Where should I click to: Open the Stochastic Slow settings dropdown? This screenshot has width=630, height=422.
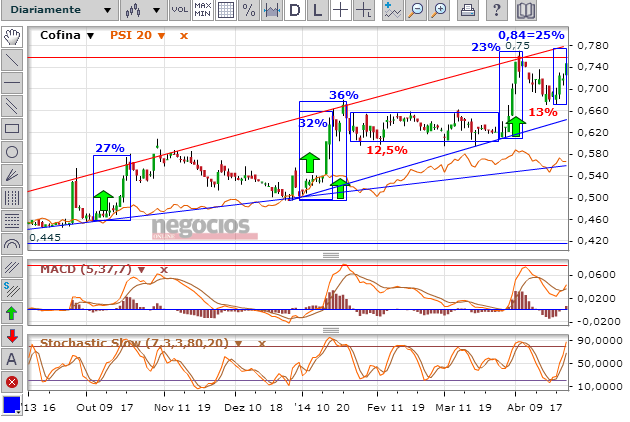pos(238,344)
